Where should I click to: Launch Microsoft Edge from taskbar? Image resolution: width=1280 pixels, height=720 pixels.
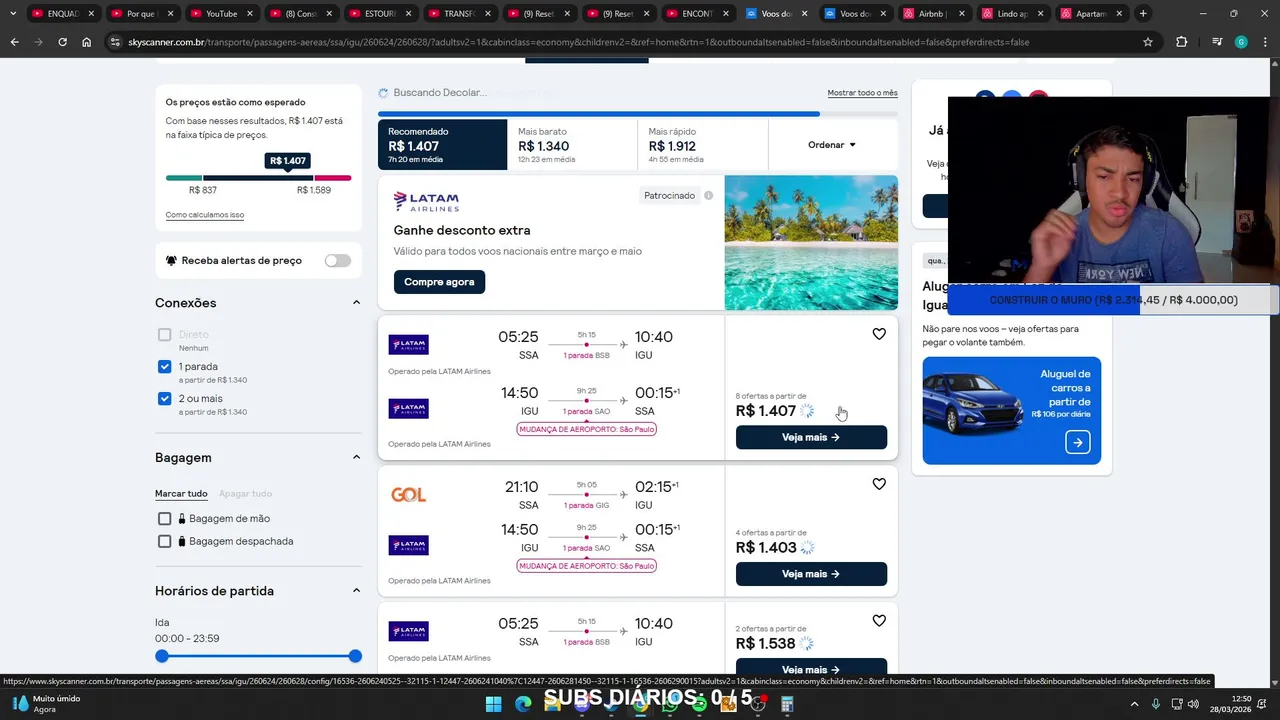click(523, 704)
